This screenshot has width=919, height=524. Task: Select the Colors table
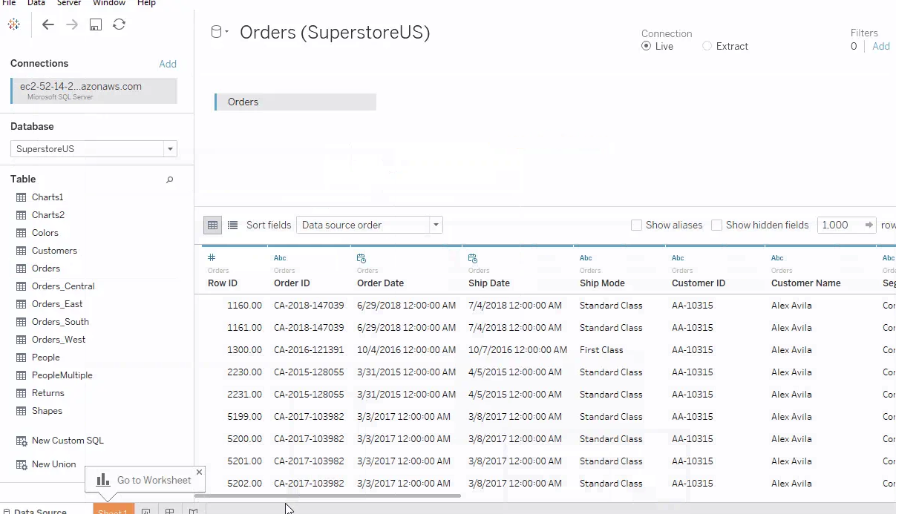click(x=45, y=233)
